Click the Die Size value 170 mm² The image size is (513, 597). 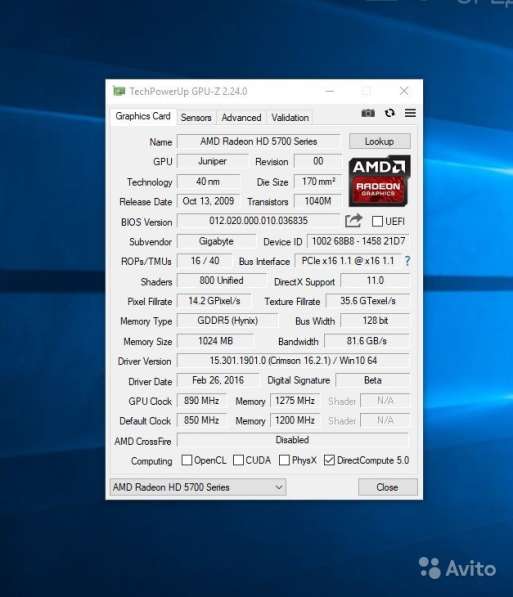[318, 181]
